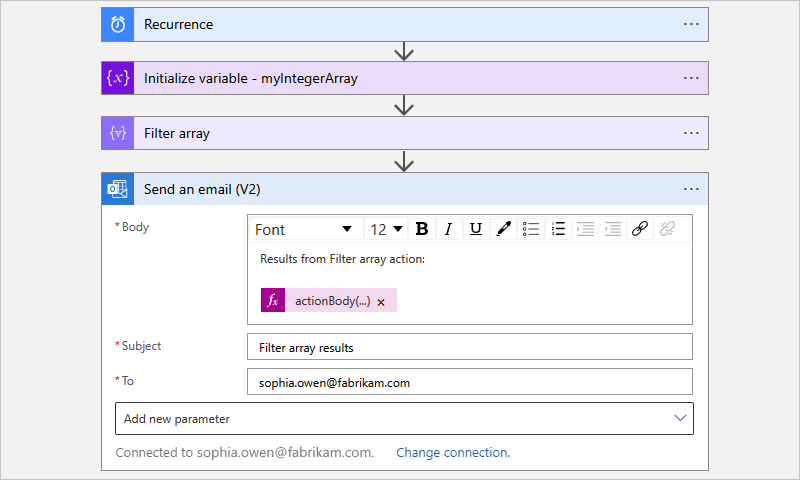Click the Change connection link
Image resolution: width=800 pixels, height=480 pixels.
[453, 452]
